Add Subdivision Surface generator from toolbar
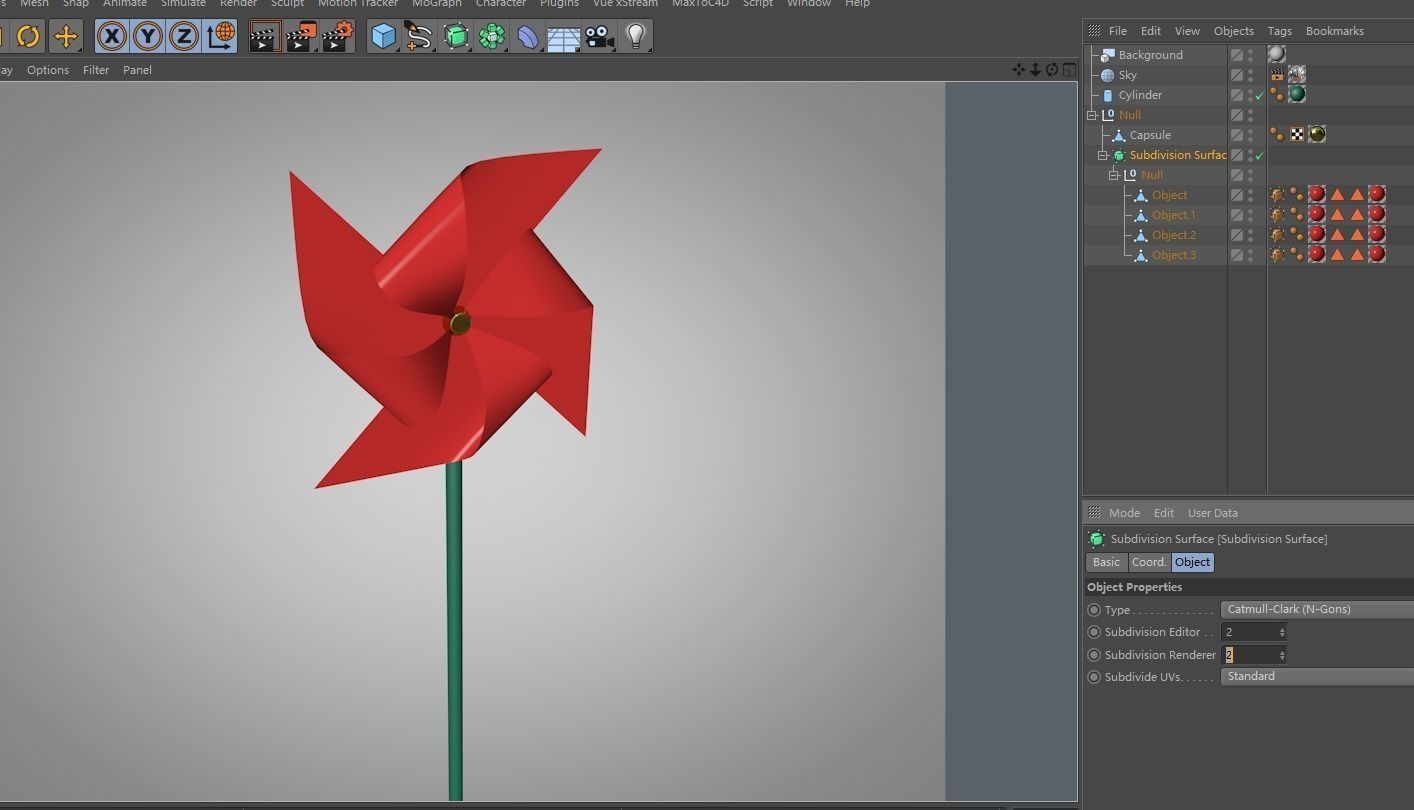The image size is (1414, 810). pos(456,37)
